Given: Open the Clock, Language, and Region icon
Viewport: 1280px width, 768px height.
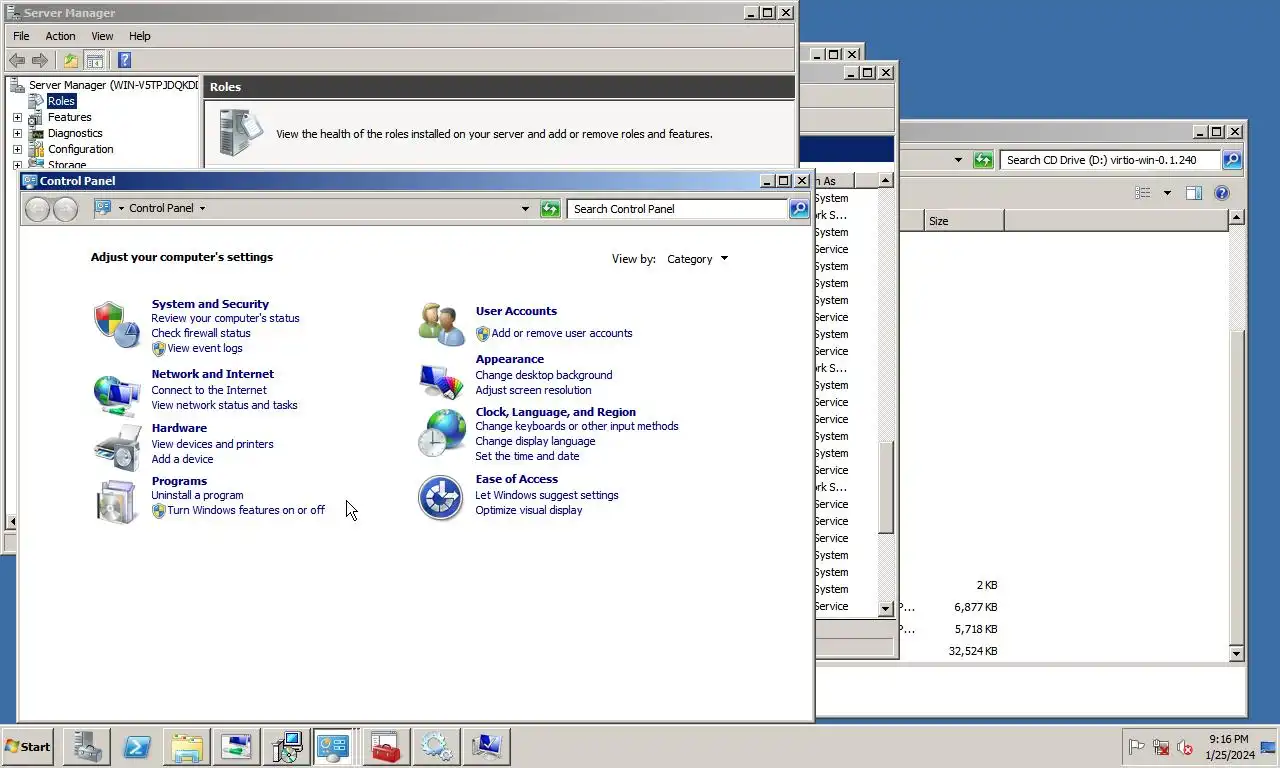Looking at the screenshot, I should point(441,433).
